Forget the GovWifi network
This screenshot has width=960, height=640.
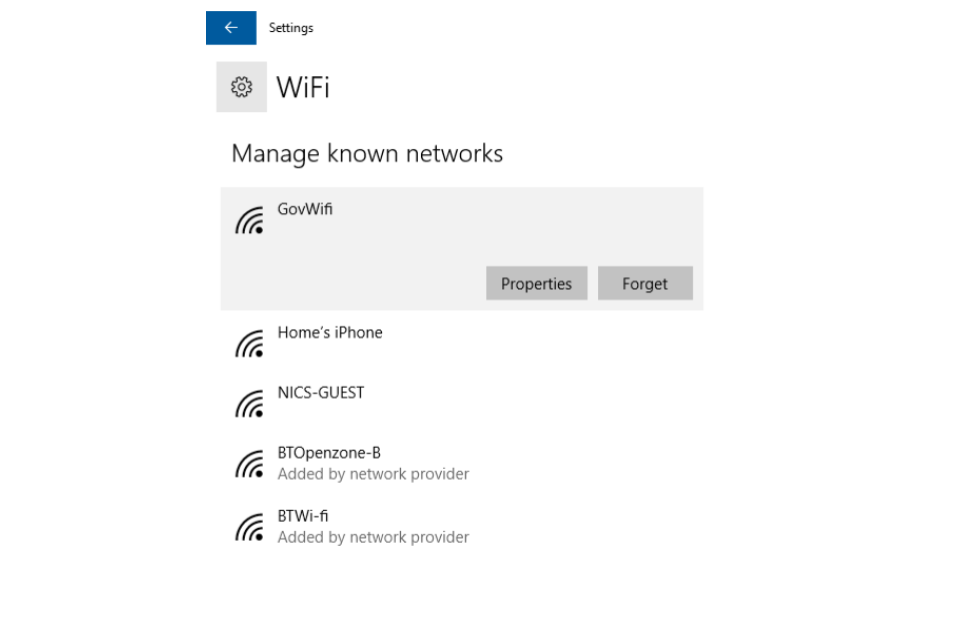coord(645,283)
